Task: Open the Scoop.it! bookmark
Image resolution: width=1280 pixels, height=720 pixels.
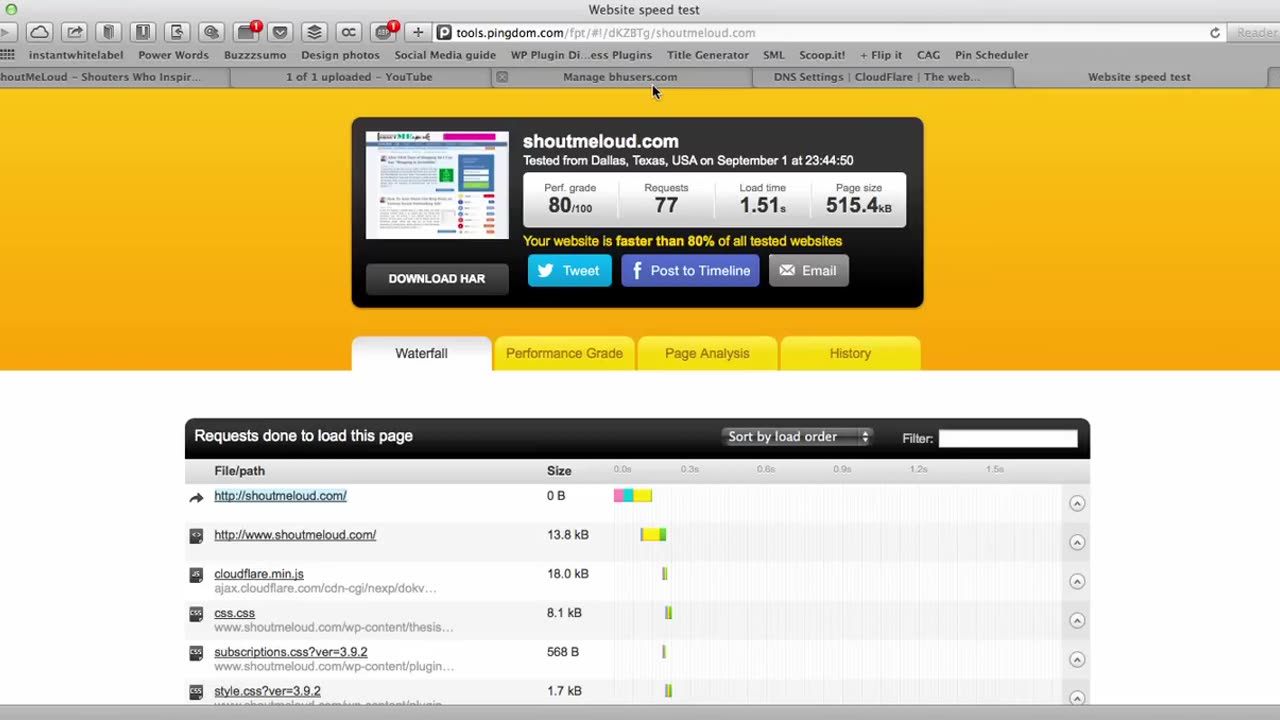Action: [822, 55]
